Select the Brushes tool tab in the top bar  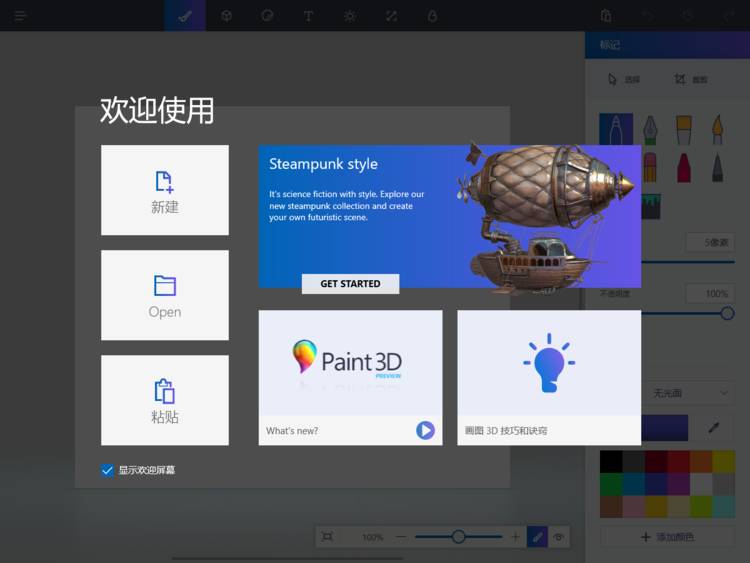(185, 16)
